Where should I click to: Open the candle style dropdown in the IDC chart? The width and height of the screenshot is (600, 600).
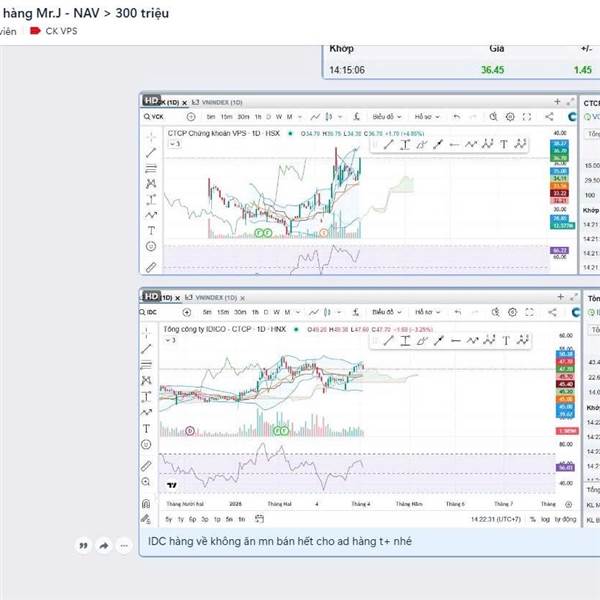pos(339,312)
